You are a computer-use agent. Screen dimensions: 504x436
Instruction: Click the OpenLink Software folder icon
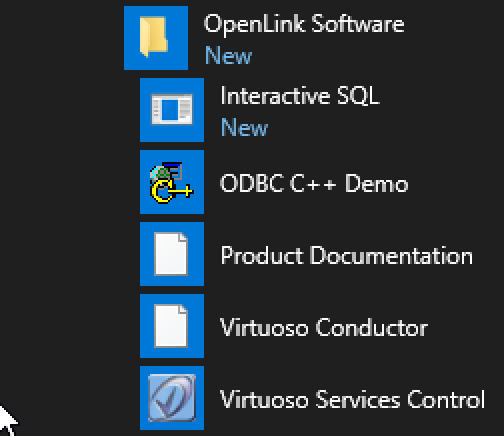[156, 38]
